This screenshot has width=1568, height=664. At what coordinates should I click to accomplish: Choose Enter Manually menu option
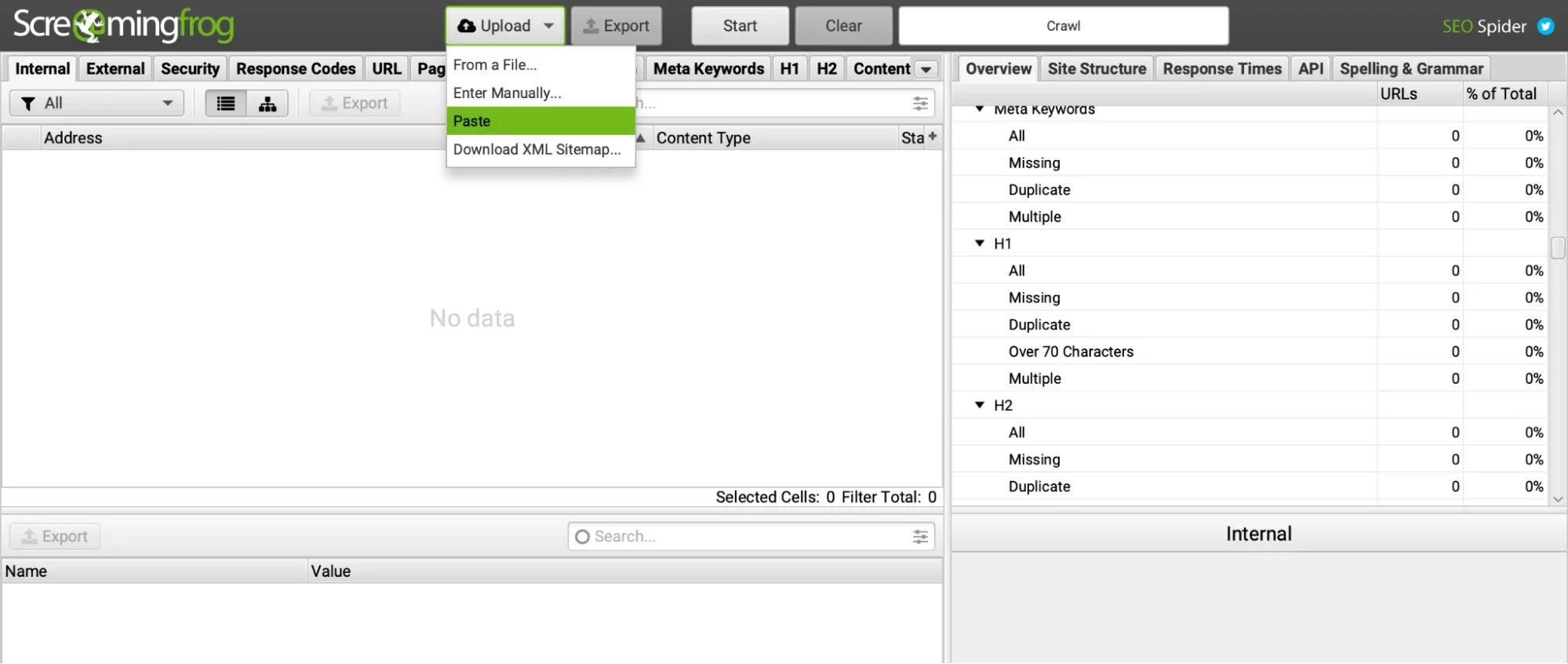540,93
